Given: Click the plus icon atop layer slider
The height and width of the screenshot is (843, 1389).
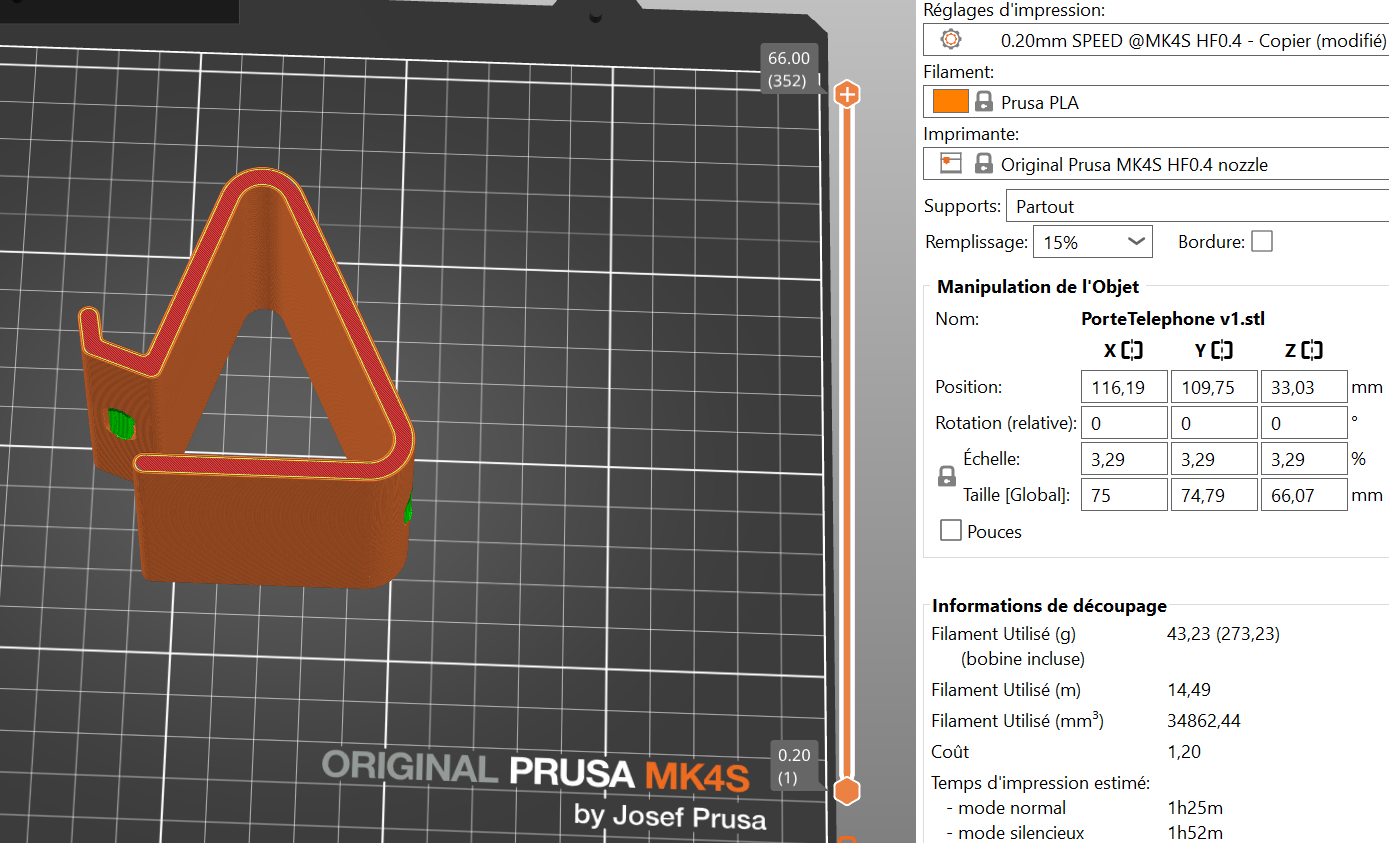Looking at the screenshot, I should tap(847, 95).
